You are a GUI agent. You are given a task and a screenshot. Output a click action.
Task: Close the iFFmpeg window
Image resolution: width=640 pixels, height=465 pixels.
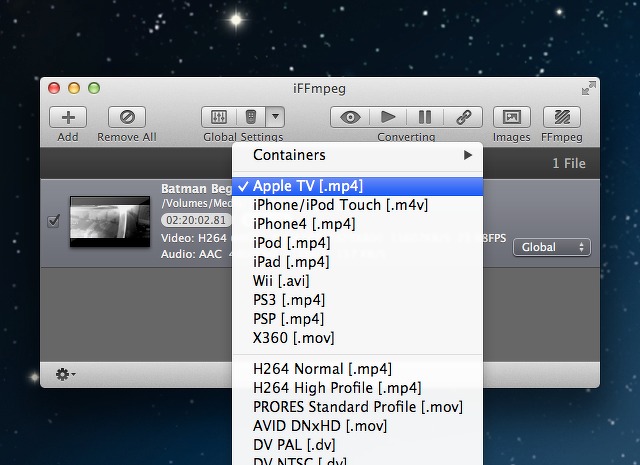tap(54, 88)
